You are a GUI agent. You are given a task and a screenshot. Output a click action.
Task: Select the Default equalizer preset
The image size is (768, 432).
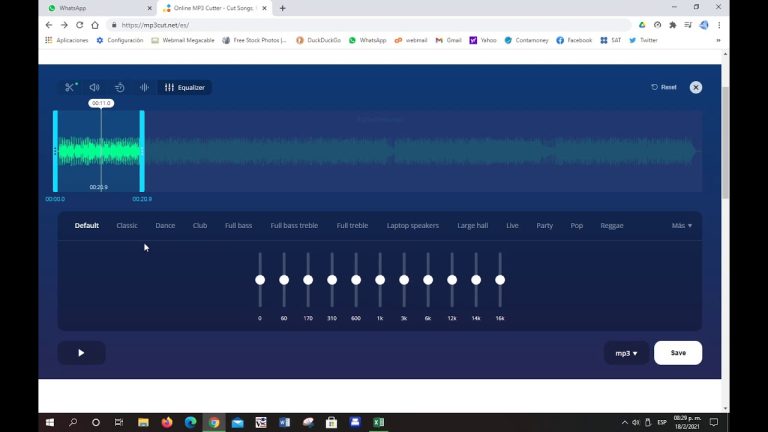tap(87, 226)
